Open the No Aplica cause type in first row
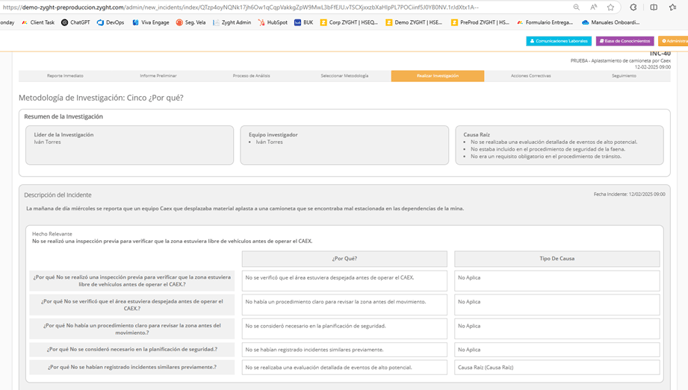Image resolution: width=688 pixels, height=390 pixels. (x=557, y=281)
